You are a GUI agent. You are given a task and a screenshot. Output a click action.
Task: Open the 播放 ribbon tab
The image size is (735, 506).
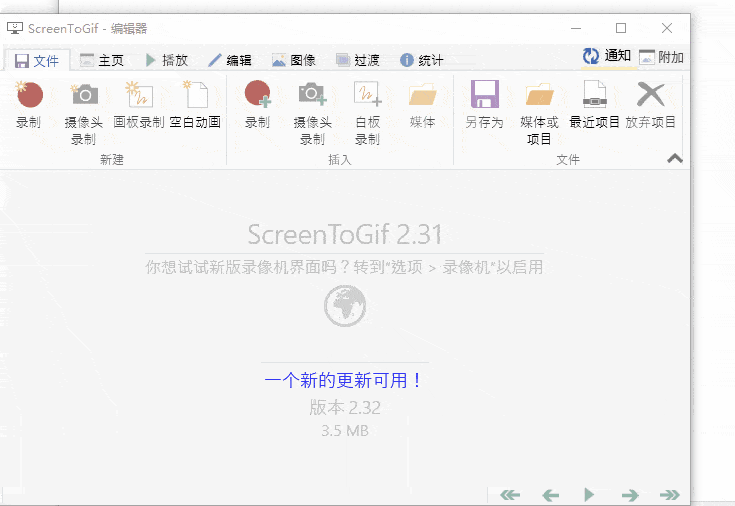point(166,60)
